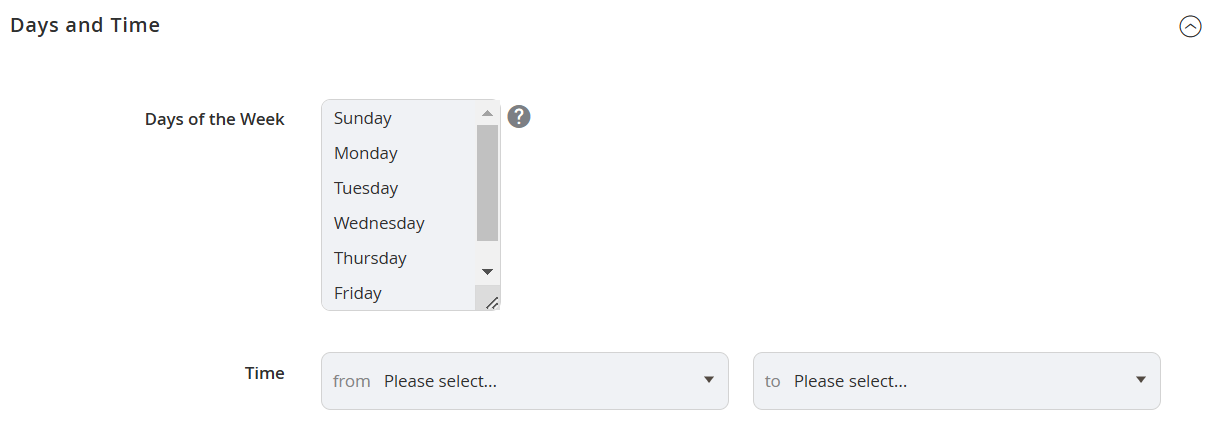Click the listbox scroll up arrow
The width and height of the screenshot is (1215, 432).
[488, 113]
